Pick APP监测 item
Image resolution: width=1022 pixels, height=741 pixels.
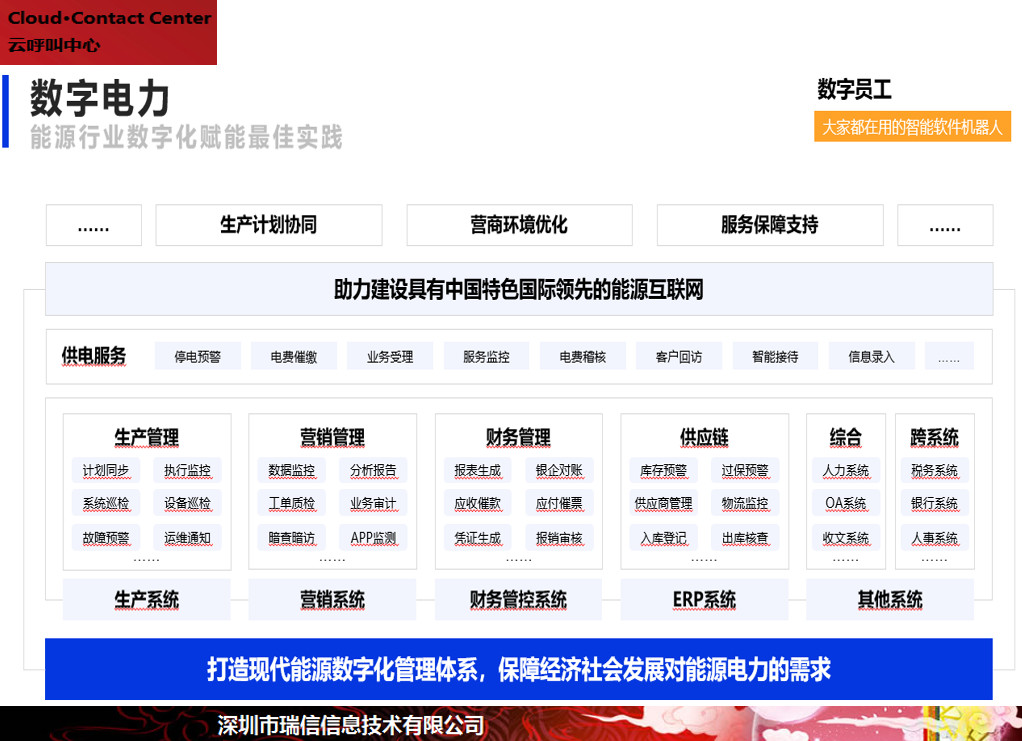373,538
